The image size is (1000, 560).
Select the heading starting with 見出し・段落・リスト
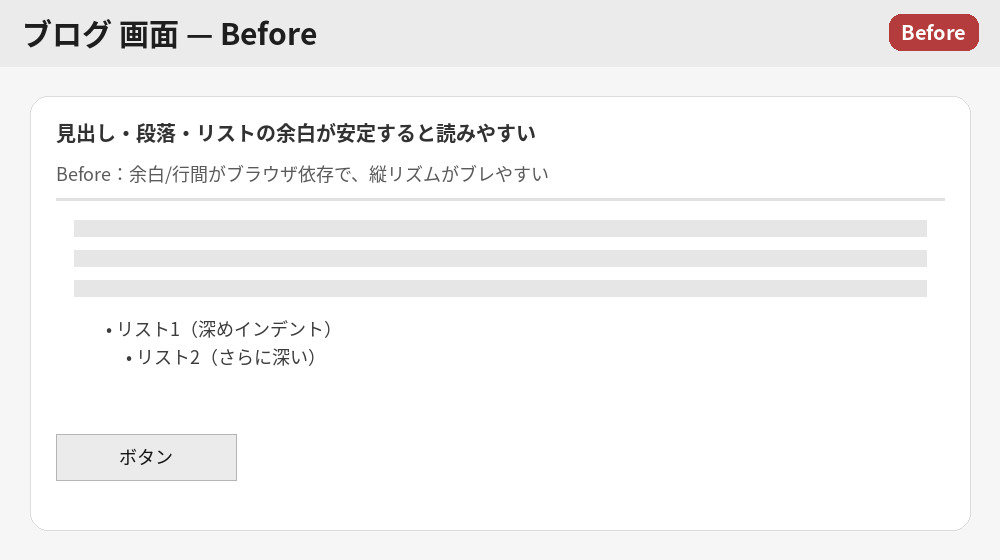[x=296, y=133]
